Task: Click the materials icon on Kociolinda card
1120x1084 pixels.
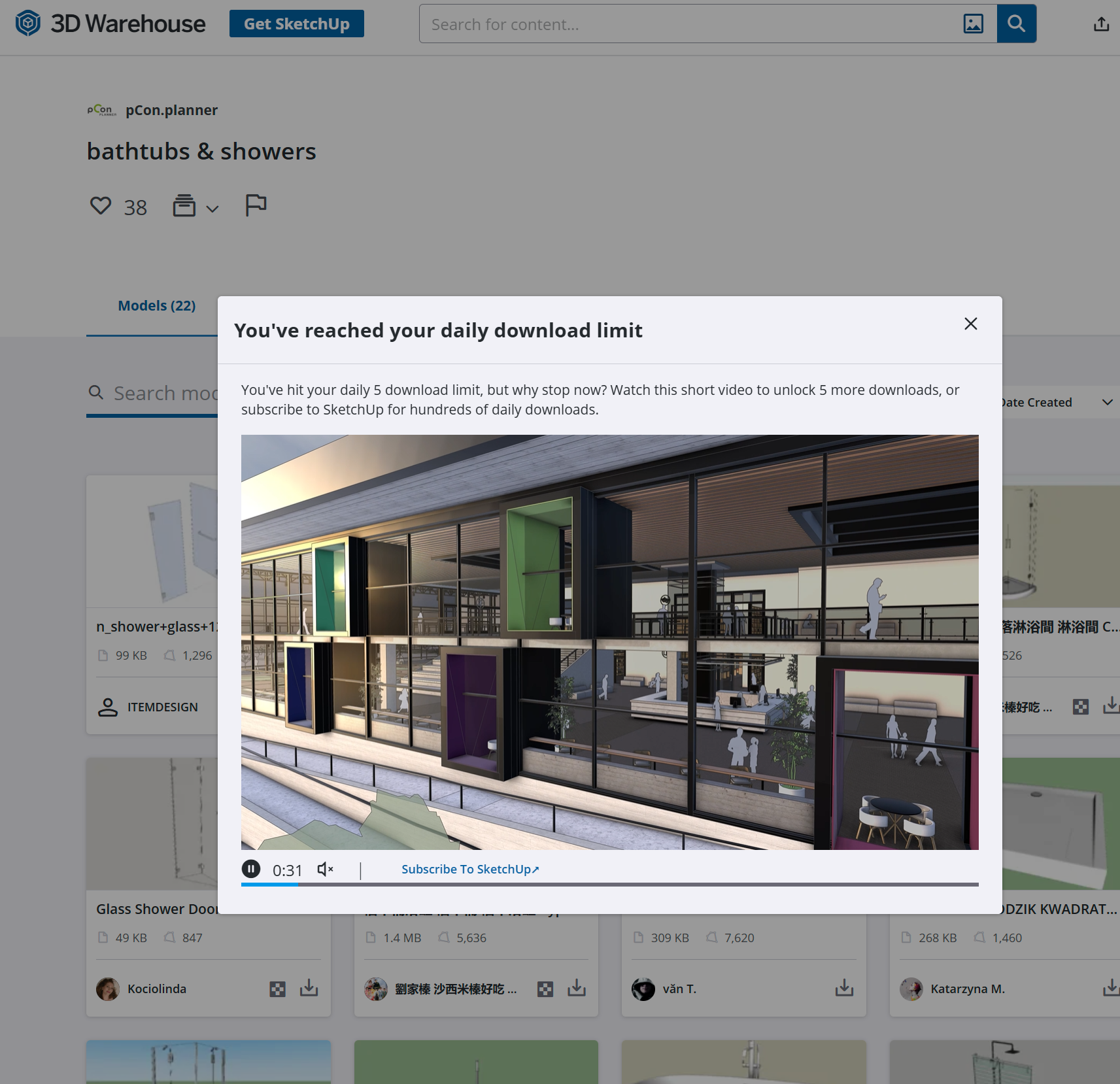Action: (x=277, y=989)
